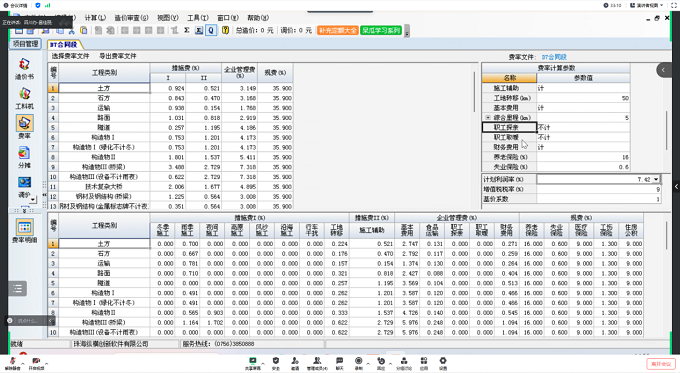Click the 离开会议 leave meeting button

pyautogui.click(x=660, y=364)
